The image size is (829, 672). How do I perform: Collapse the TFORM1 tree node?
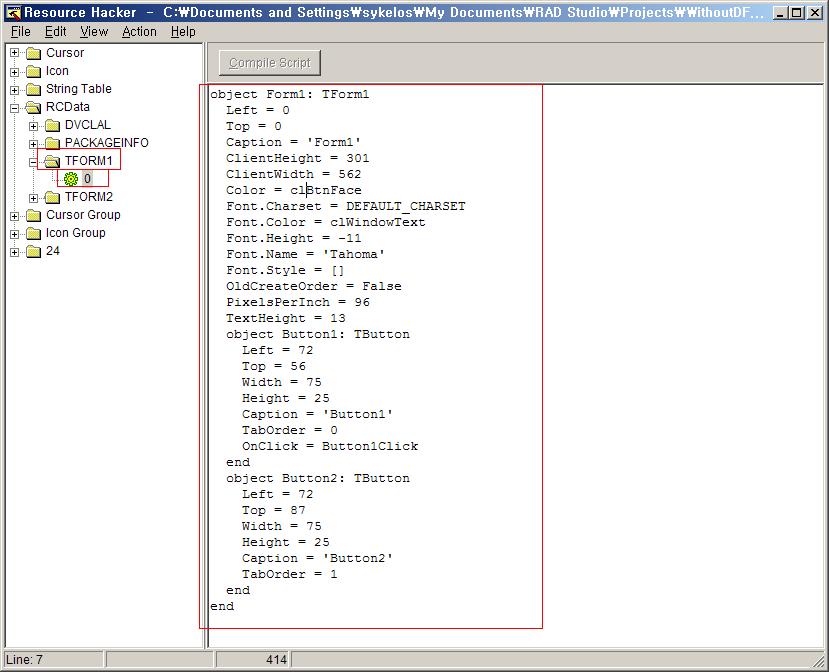[34, 161]
